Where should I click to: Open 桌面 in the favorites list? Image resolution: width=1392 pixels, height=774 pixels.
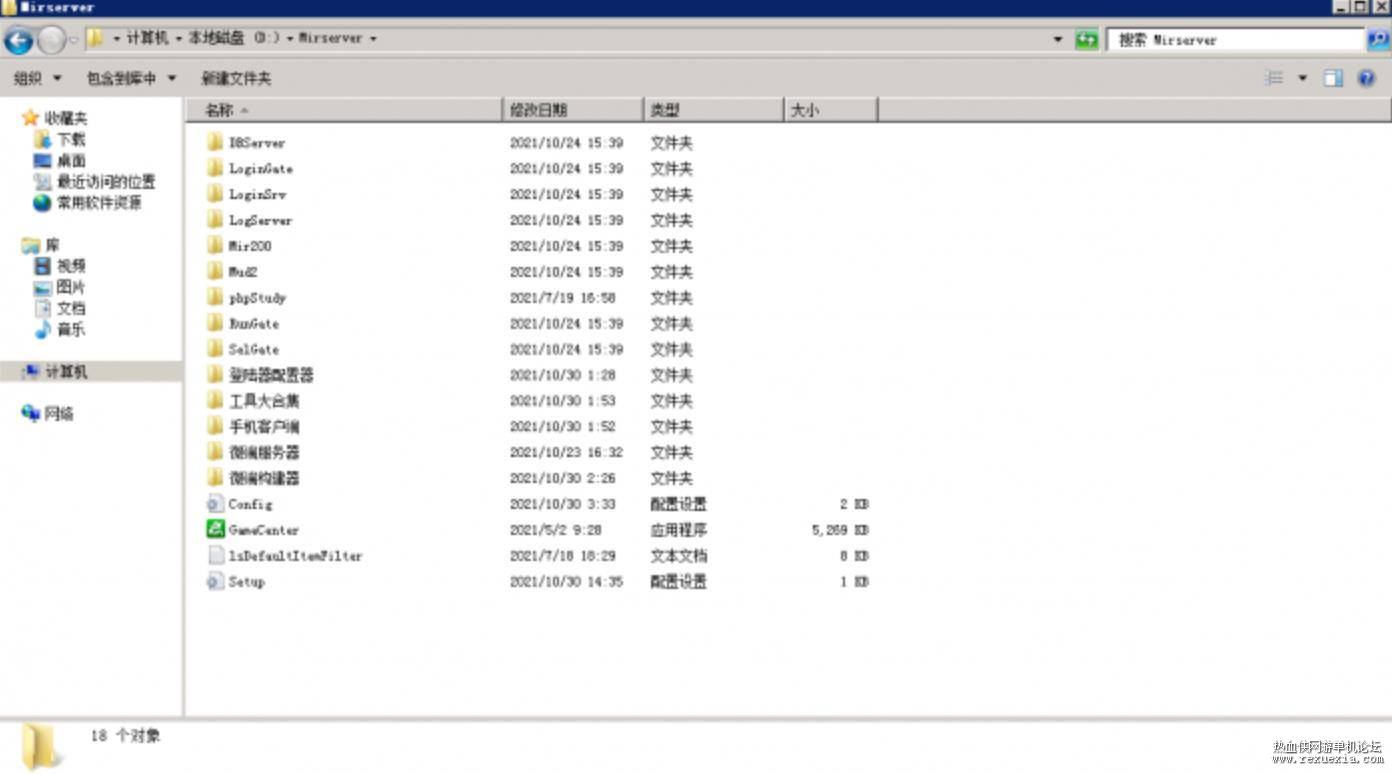pyautogui.click(x=70, y=160)
